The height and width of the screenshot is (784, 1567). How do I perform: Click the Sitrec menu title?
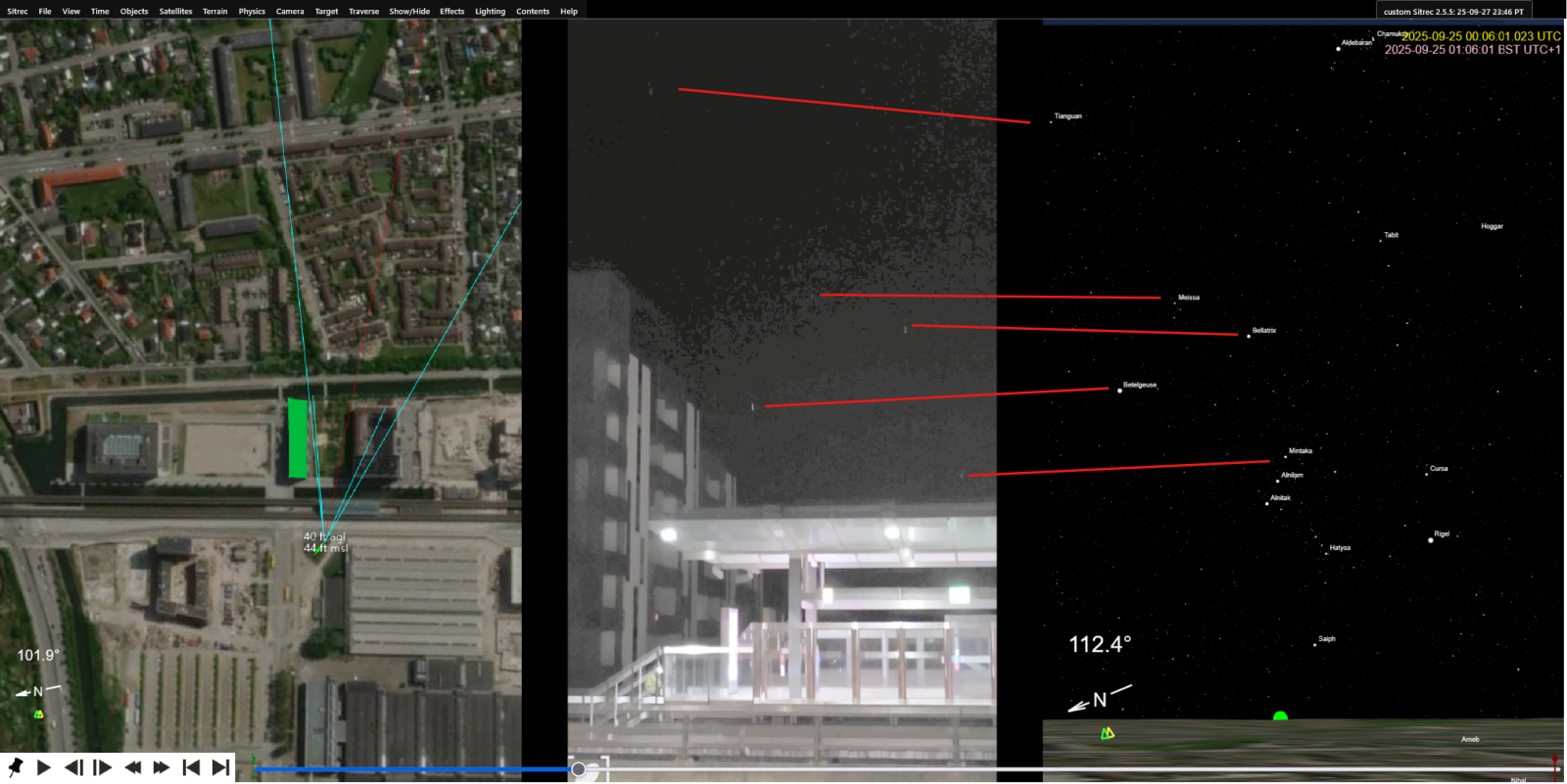[x=18, y=12]
